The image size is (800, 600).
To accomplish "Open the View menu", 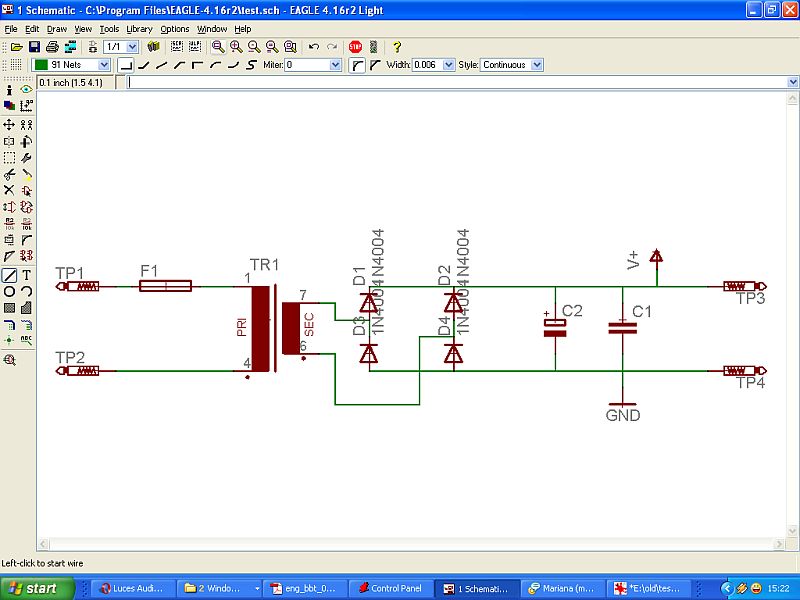I will coord(83,29).
